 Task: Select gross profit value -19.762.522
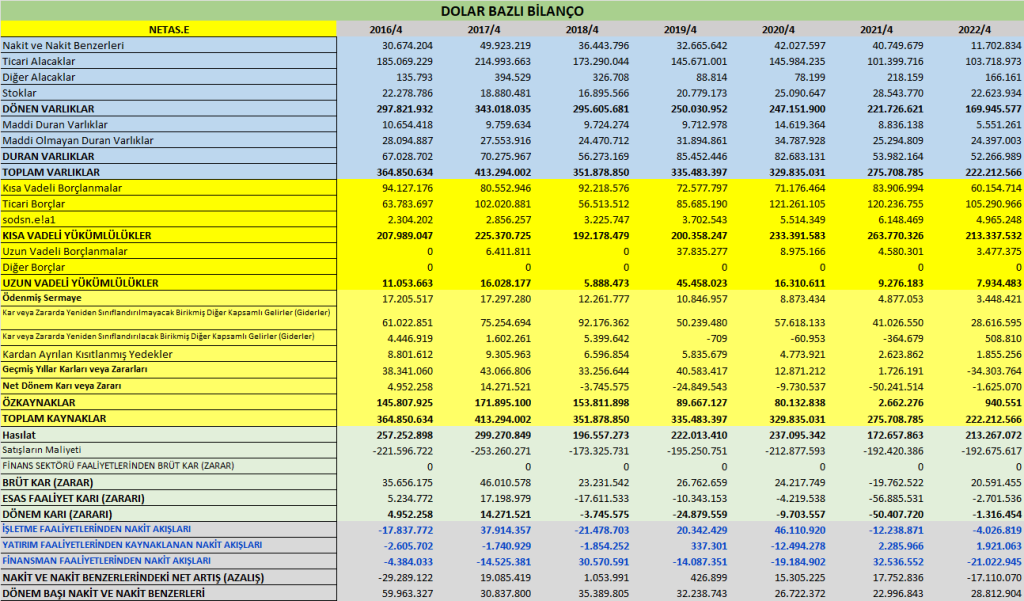point(896,483)
